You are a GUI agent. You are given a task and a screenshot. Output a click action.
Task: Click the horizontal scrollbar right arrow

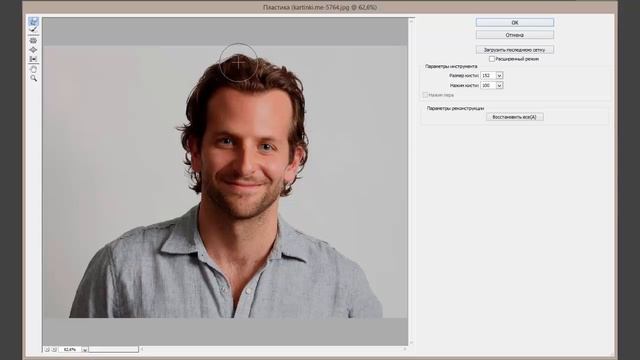click(x=405, y=349)
